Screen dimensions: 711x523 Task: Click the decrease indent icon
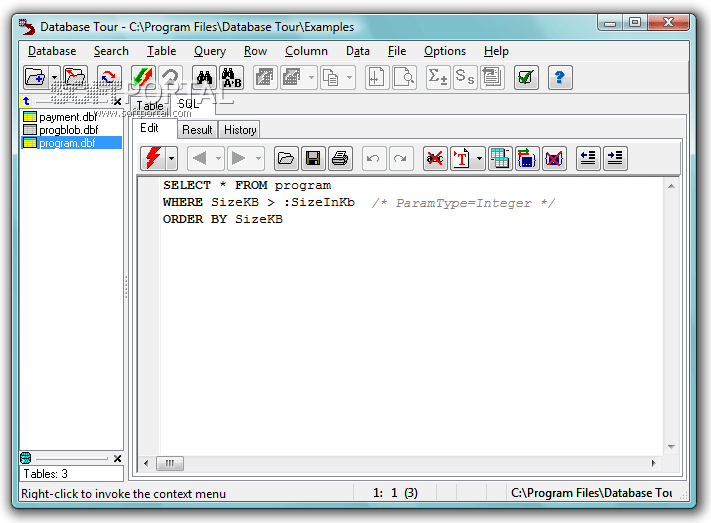pos(588,158)
